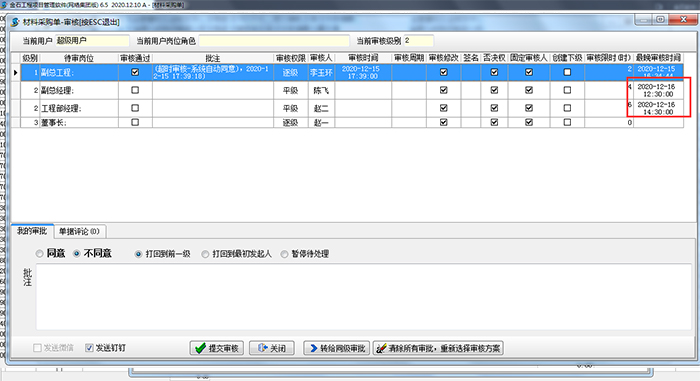700x381 pixels.
Task: Check 创建下级 box in 工程部经理 row
Action: tap(567, 108)
